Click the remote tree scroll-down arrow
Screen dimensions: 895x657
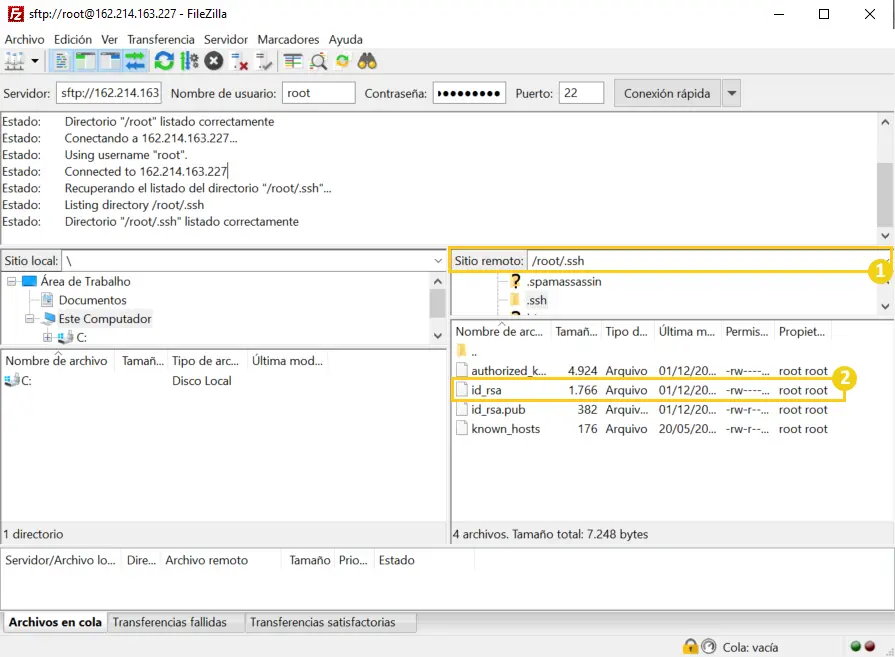885,306
